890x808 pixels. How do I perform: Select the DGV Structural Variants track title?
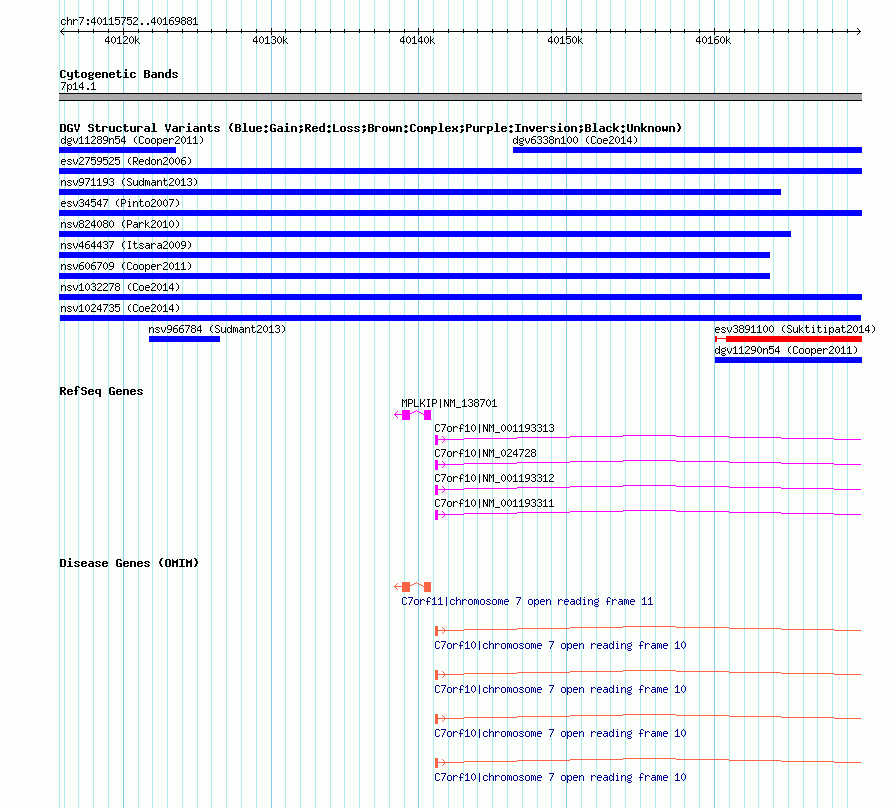(371, 128)
